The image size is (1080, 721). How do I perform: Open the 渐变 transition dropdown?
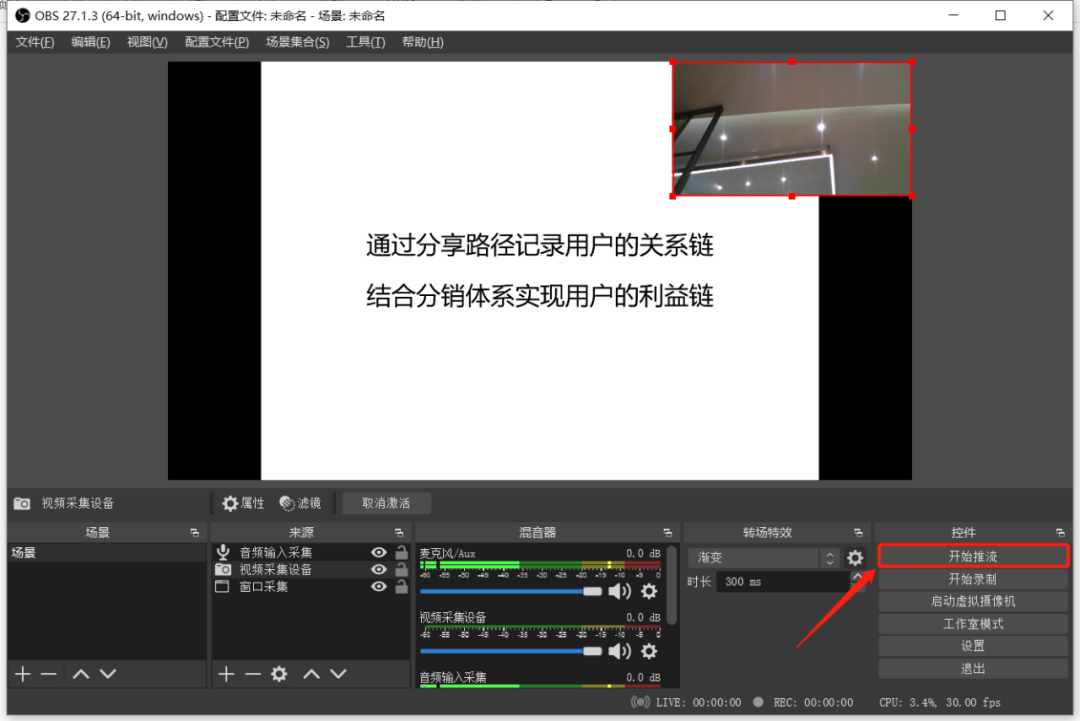pos(758,558)
